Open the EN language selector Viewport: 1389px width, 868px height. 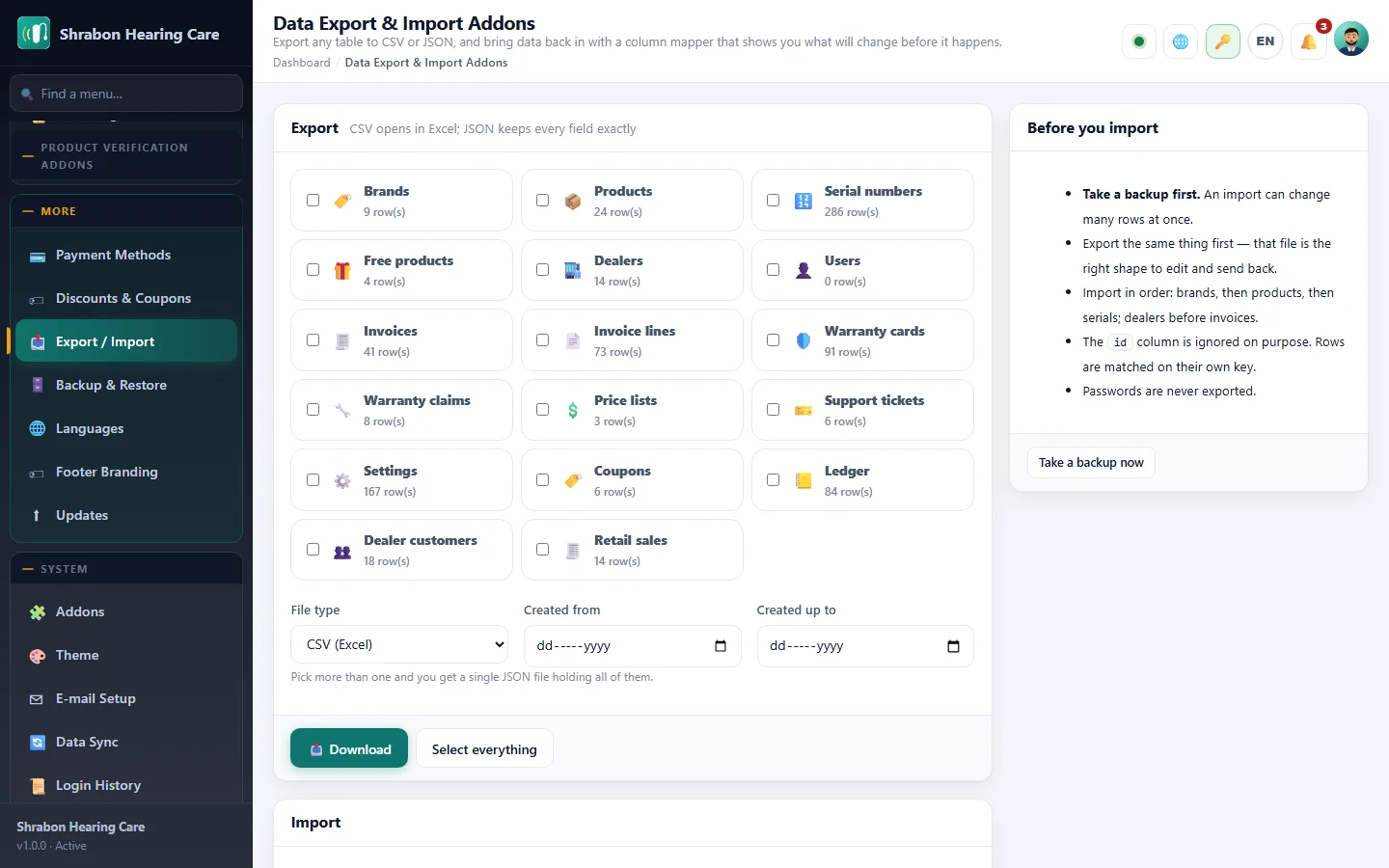click(x=1266, y=41)
